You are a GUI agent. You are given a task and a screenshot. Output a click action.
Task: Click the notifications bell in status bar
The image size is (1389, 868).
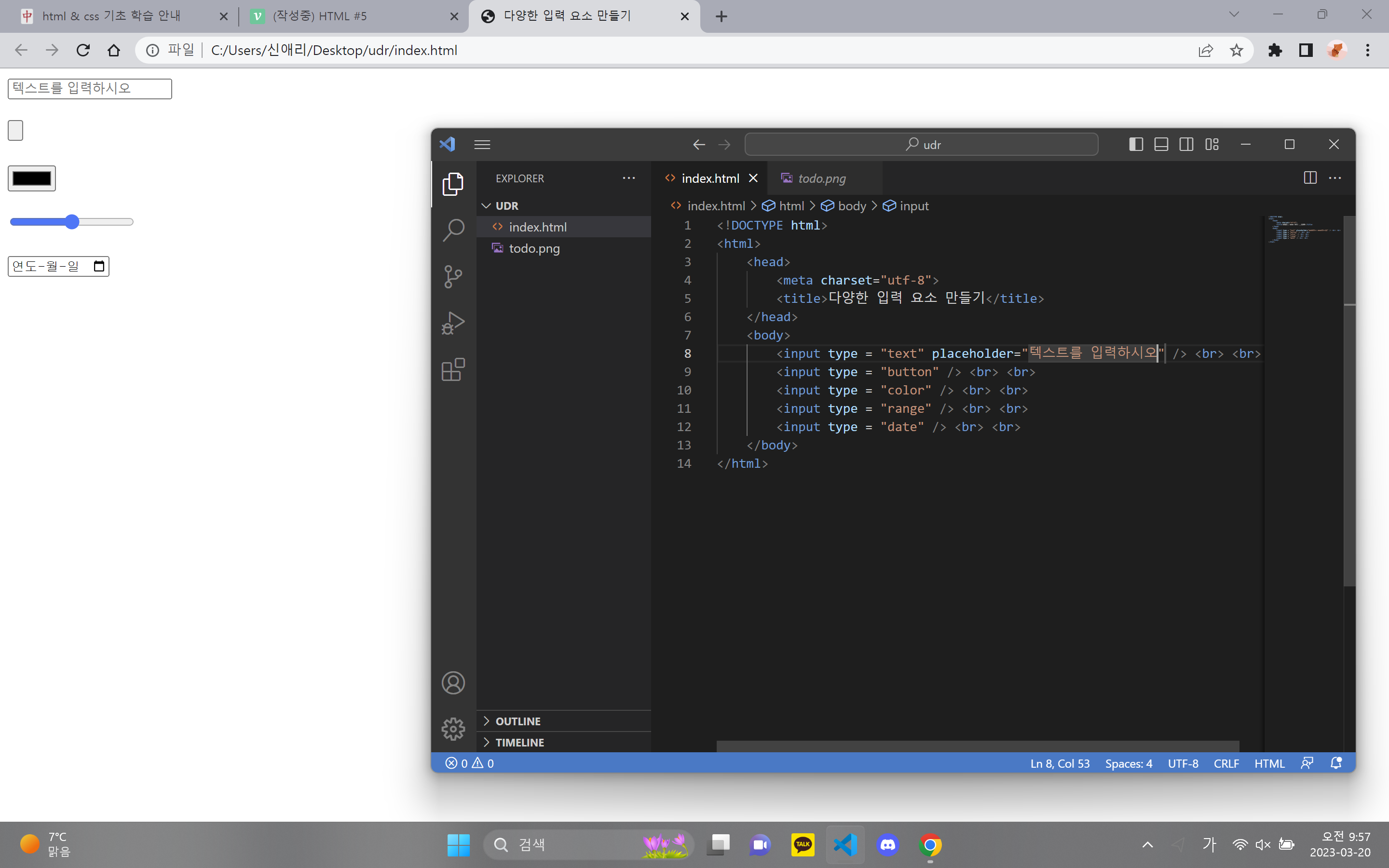(x=1336, y=763)
